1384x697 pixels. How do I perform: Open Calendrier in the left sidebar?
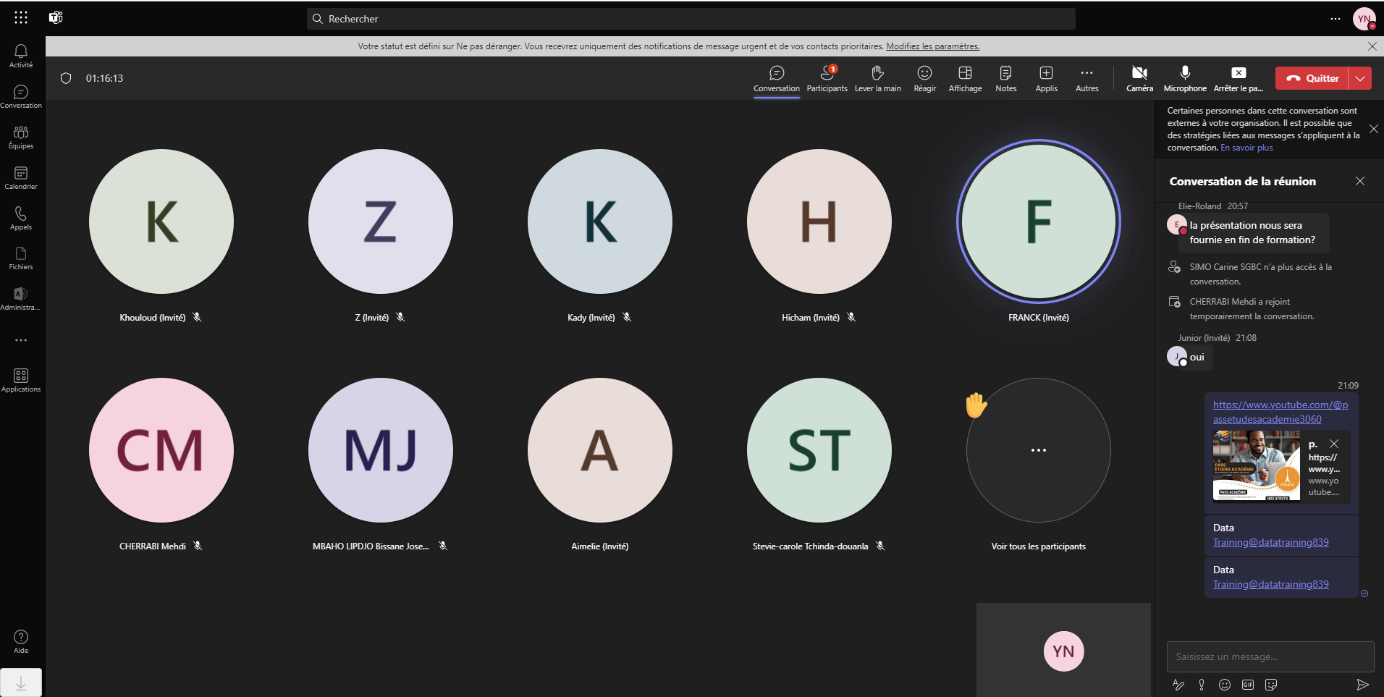21,177
